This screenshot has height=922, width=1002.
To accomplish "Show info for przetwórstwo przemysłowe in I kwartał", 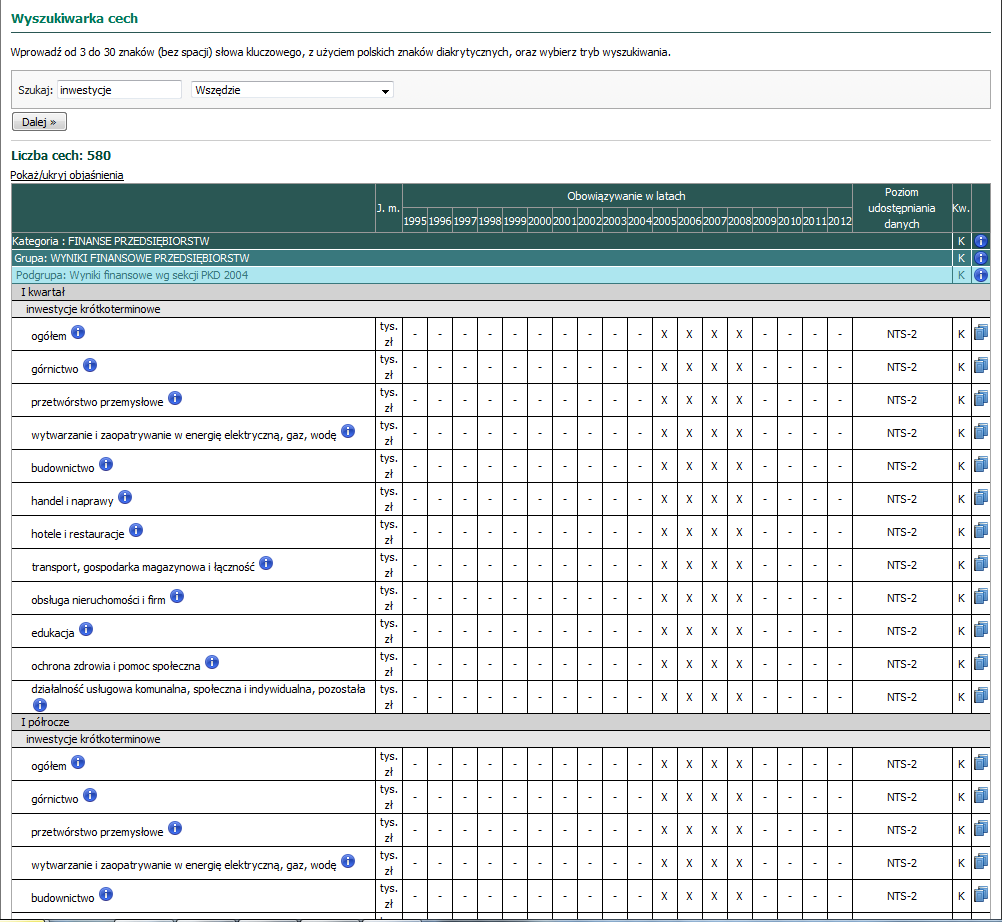I will [x=175, y=398].
